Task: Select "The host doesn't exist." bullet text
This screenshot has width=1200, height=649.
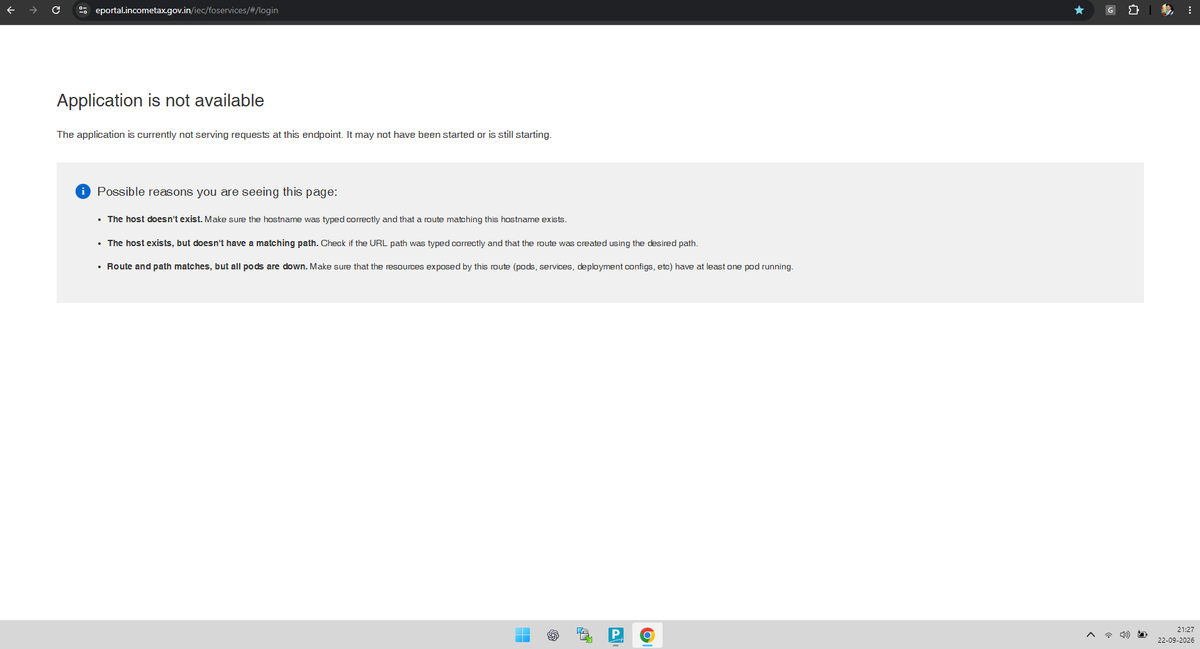Action: (155, 218)
